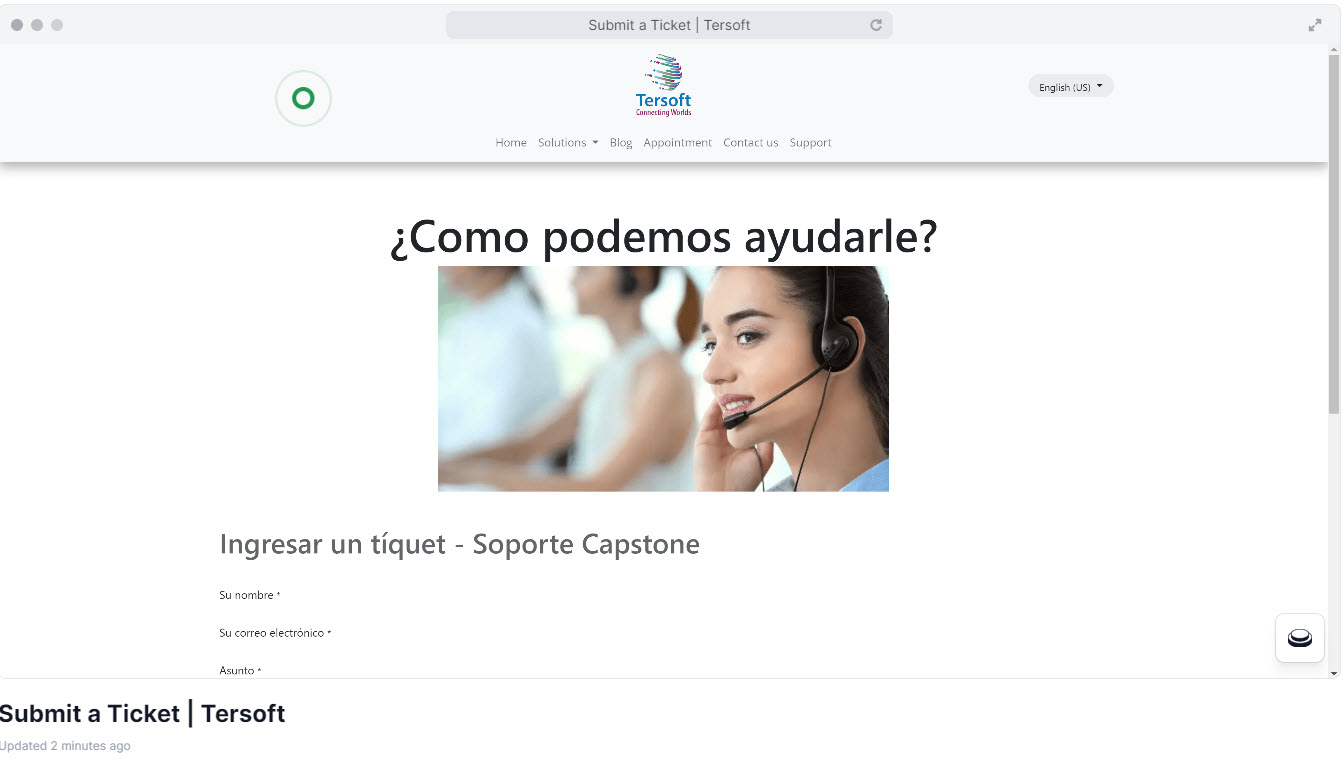Click the "Asunto" field label
Screen dimensions: 1343x758
point(237,670)
